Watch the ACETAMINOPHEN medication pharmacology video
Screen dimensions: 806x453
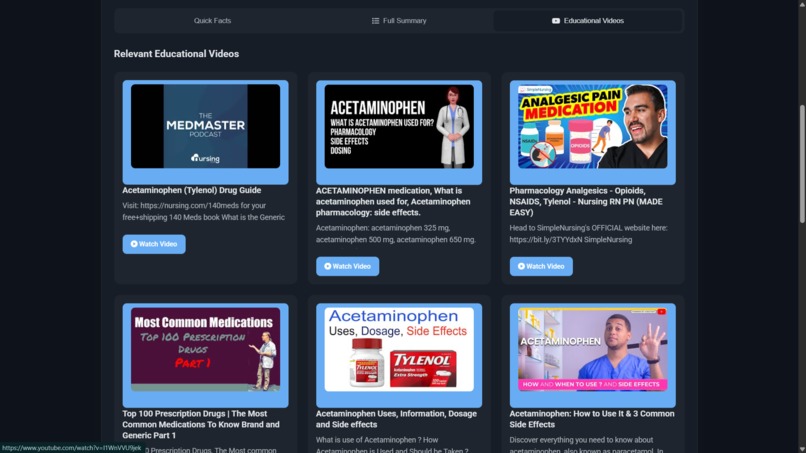click(x=347, y=266)
